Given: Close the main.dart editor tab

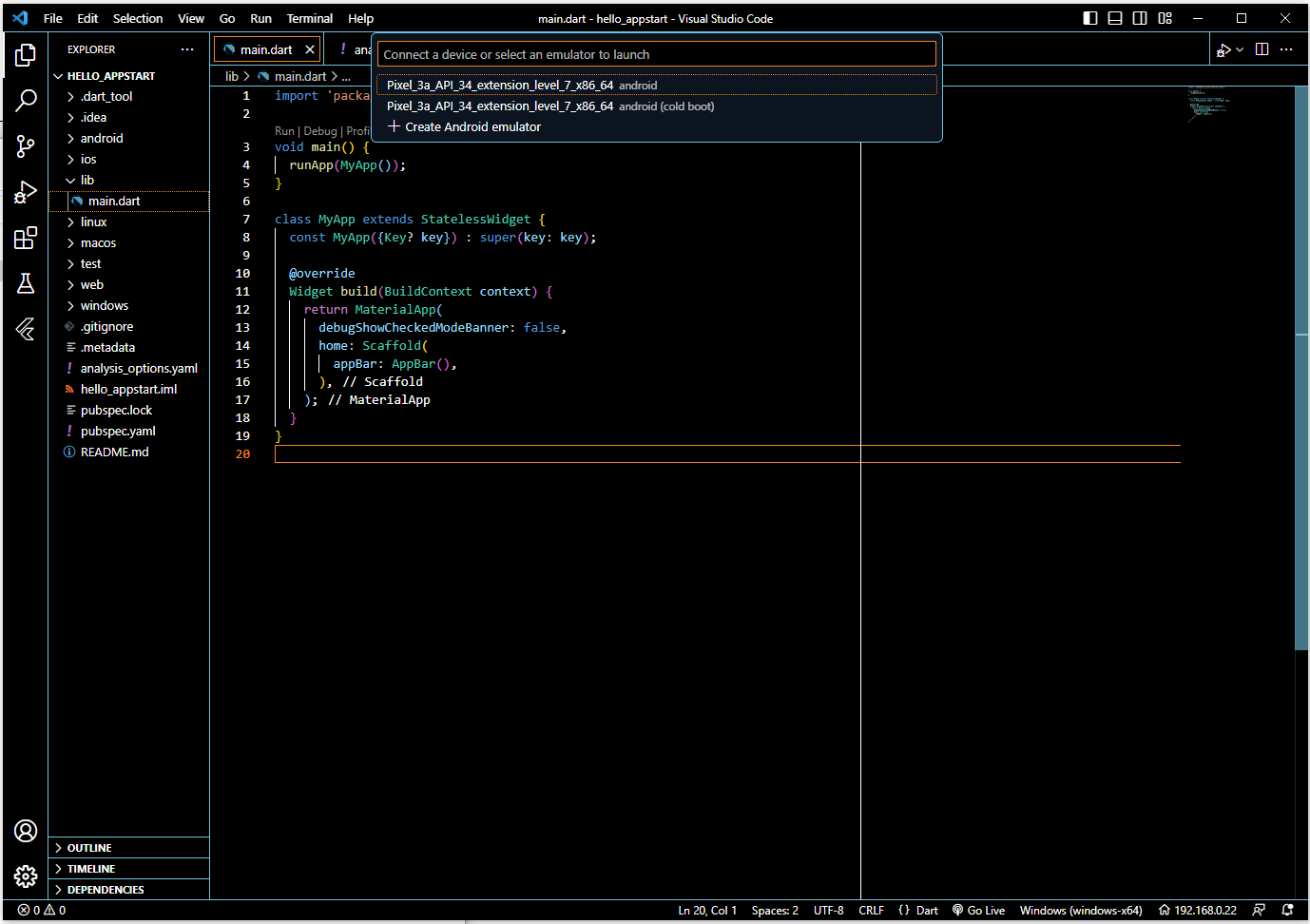Looking at the screenshot, I should pyautogui.click(x=310, y=49).
